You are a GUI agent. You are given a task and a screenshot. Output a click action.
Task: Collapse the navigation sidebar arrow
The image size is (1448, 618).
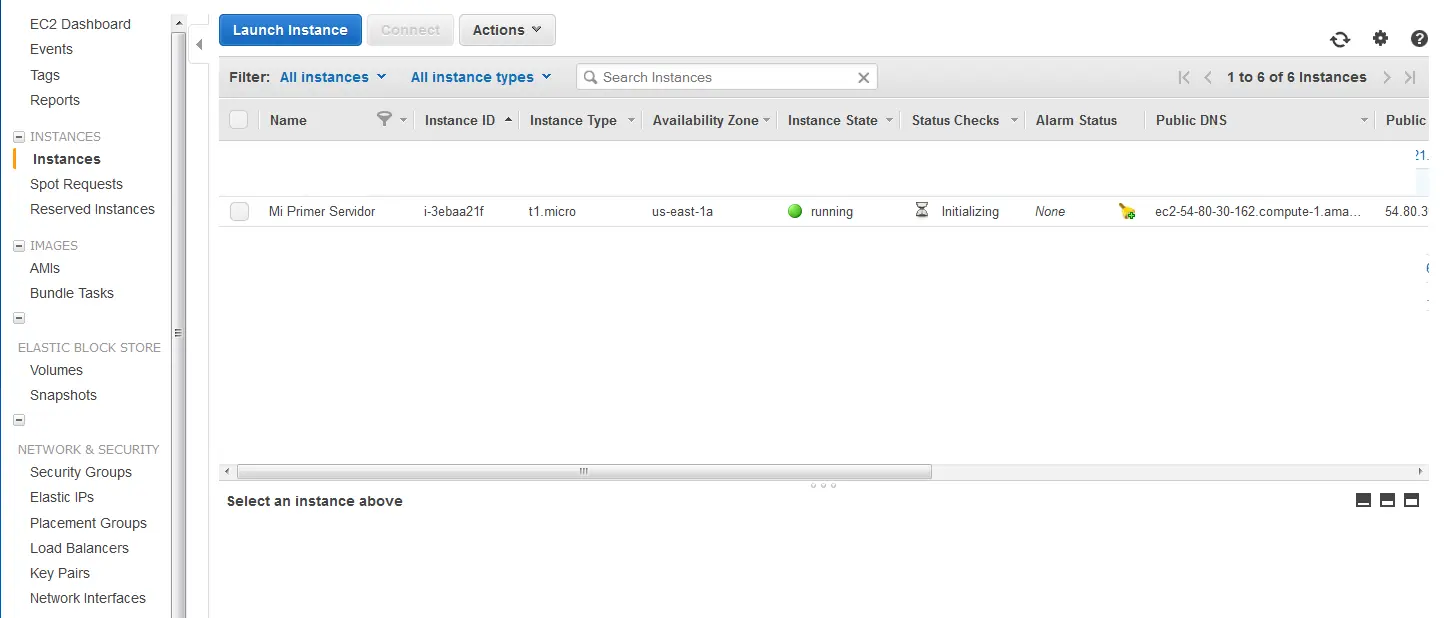pyautogui.click(x=199, y=44)
